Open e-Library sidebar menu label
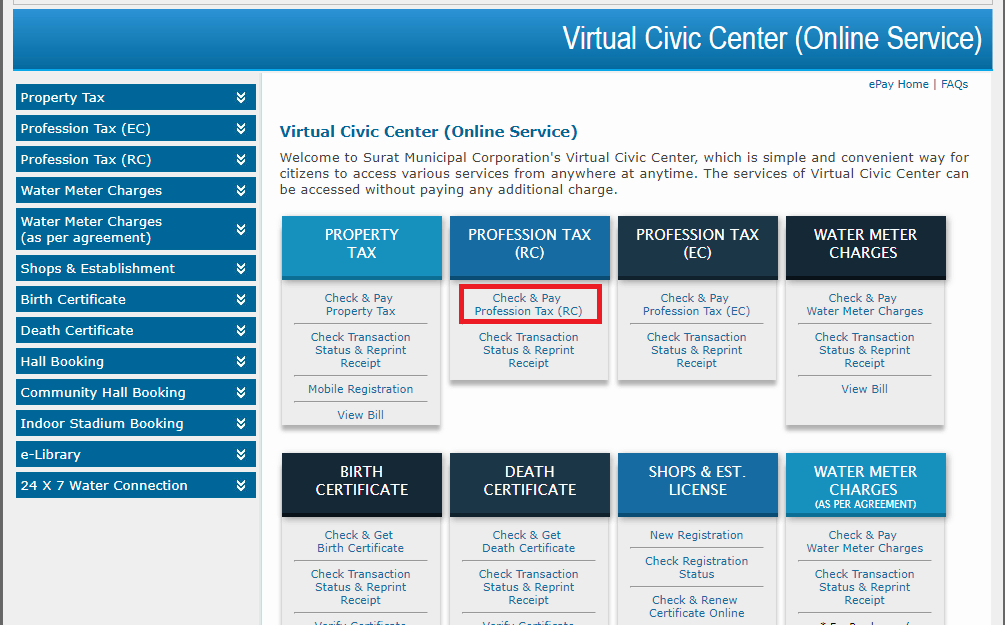This screenshot has width=1005, height=625. [x=51, y=454]
